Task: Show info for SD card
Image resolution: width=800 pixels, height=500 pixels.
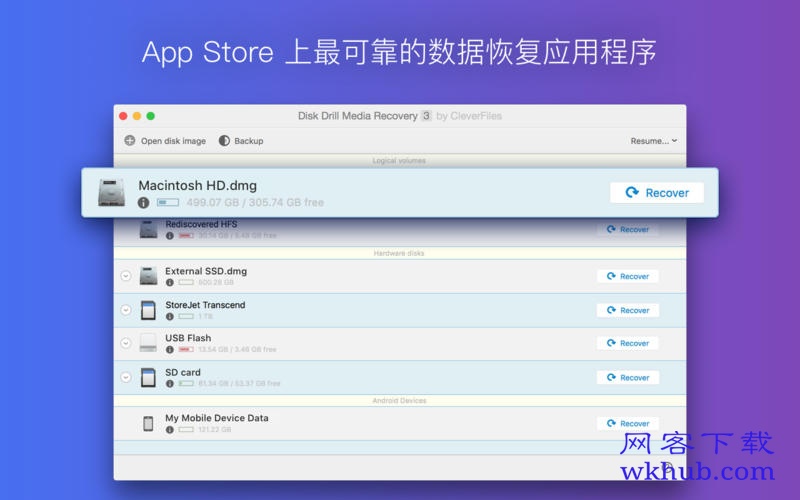Action: click(x=169, y=384)
